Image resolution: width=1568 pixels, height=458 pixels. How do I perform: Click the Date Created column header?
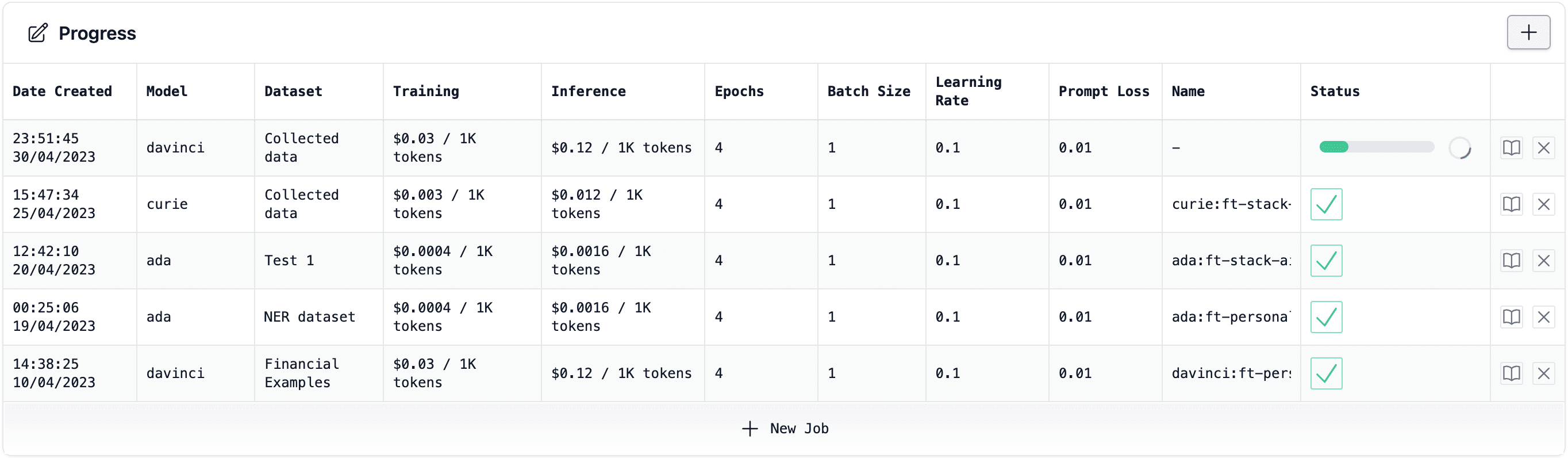coord(62,91)
